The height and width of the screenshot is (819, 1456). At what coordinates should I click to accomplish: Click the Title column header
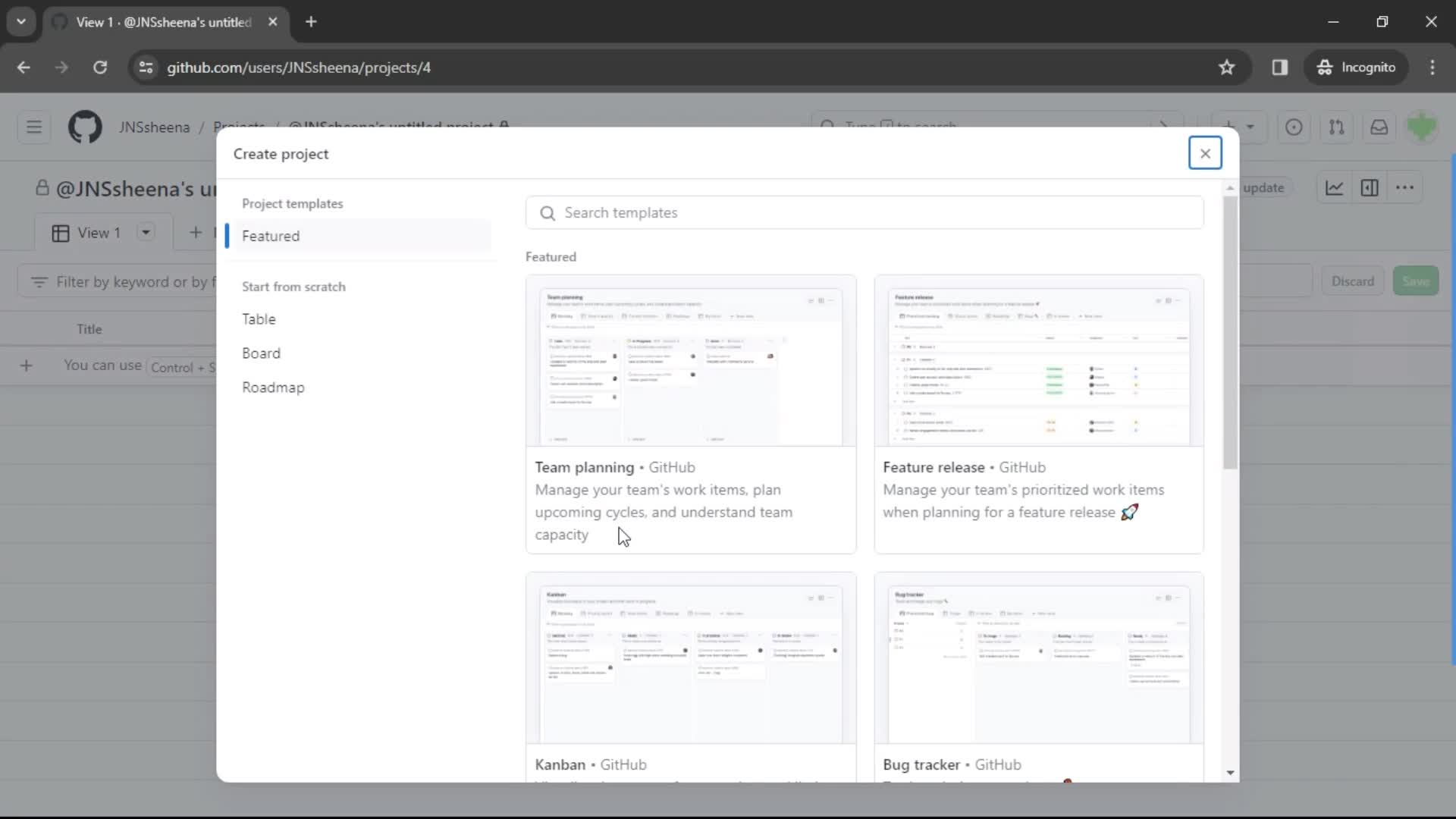(89, 329)
